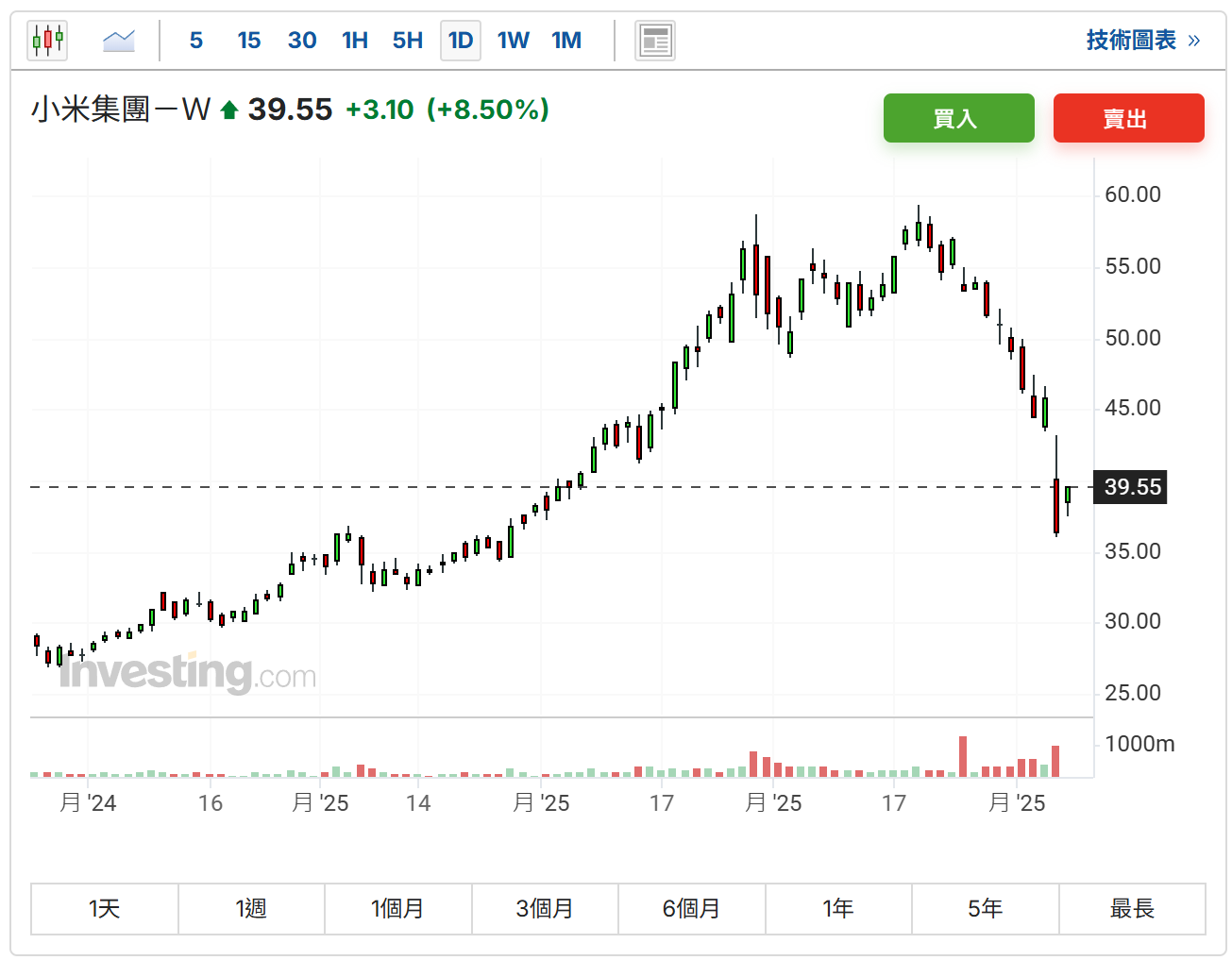The image size is (1232, 960).
Task: Switch to candlestick chart type
Action: pyautogui.click(x=47, y=41)
